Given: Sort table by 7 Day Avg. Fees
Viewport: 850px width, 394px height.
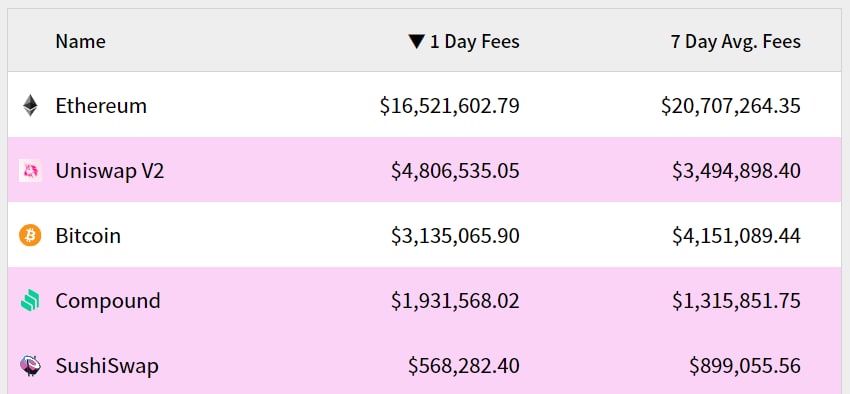Looking at the screenshot, I should point(736,42).
